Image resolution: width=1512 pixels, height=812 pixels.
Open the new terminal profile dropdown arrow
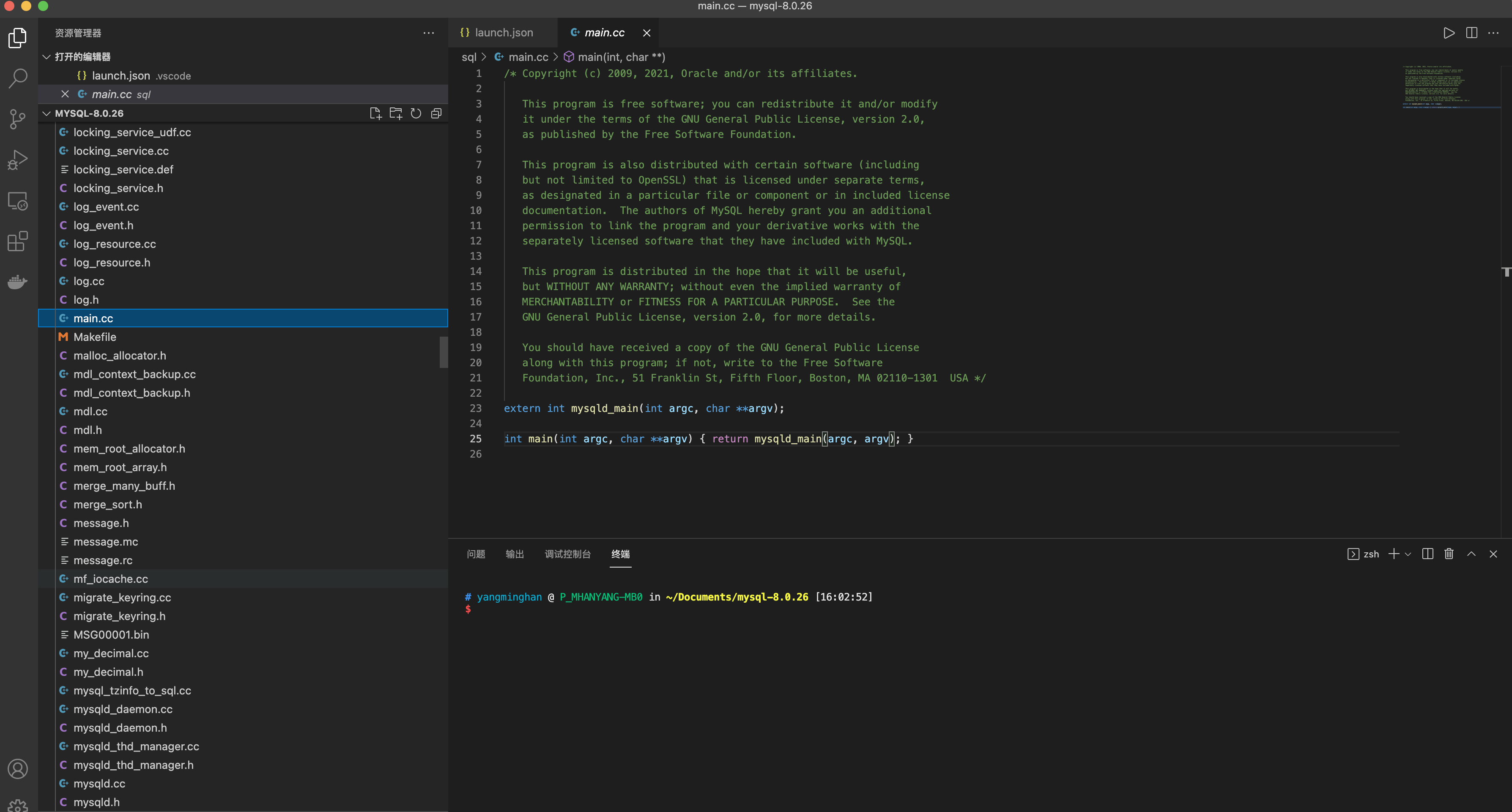(1408, 554)
